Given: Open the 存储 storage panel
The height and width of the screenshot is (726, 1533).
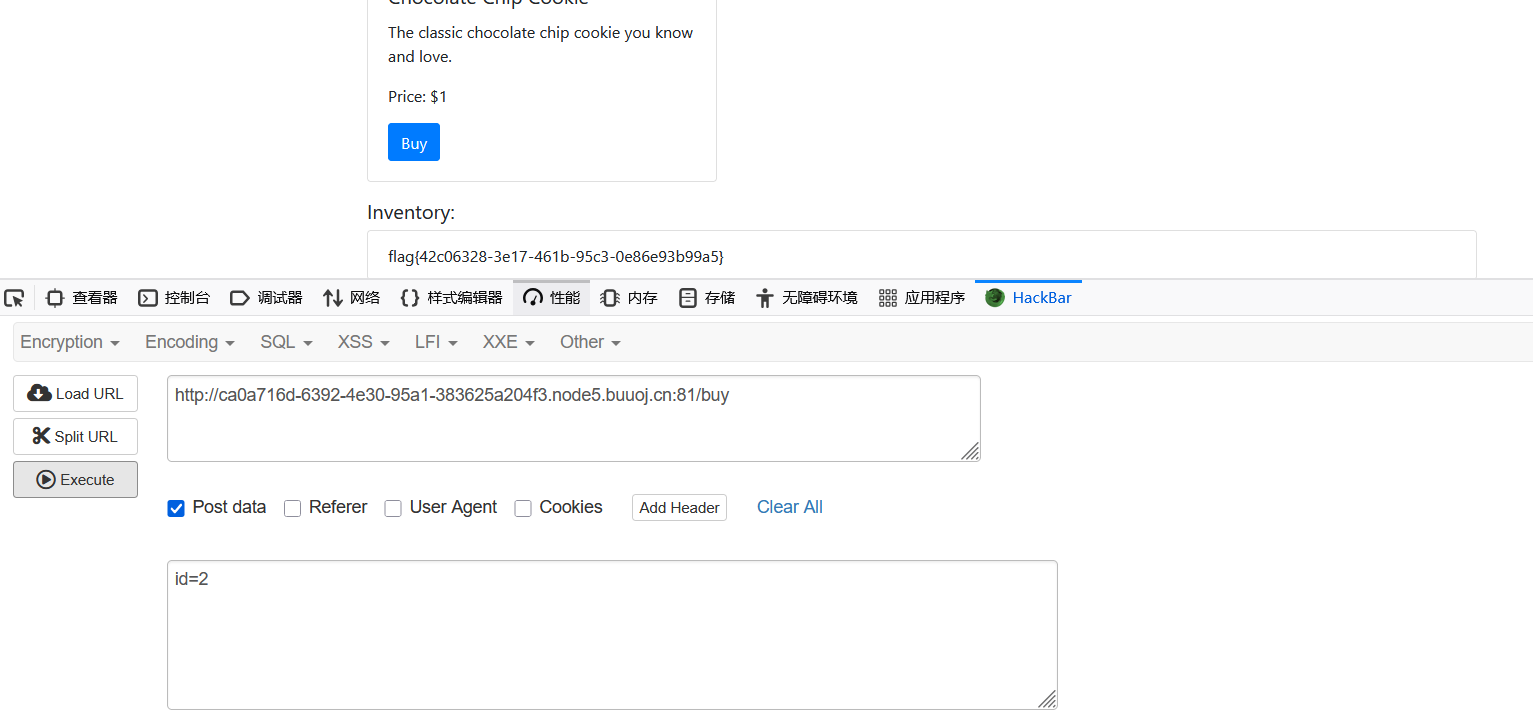Looking at the screenshot, I should tap(707, 298).
